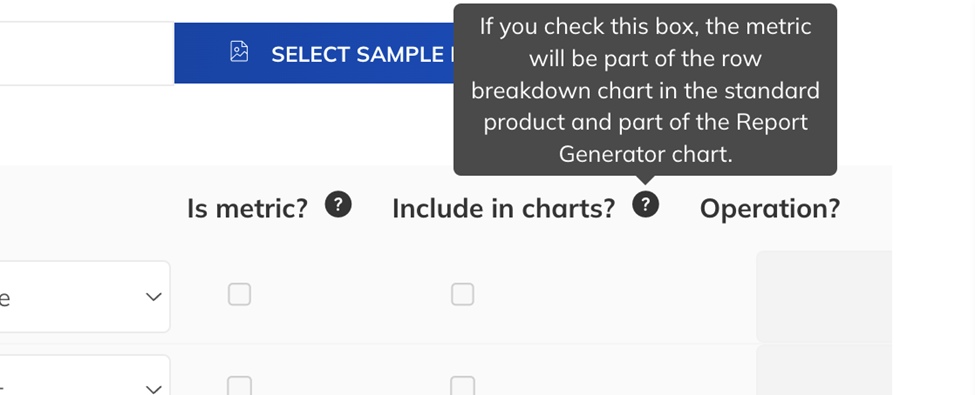Click inside the second row select box

tap(85, 375)
